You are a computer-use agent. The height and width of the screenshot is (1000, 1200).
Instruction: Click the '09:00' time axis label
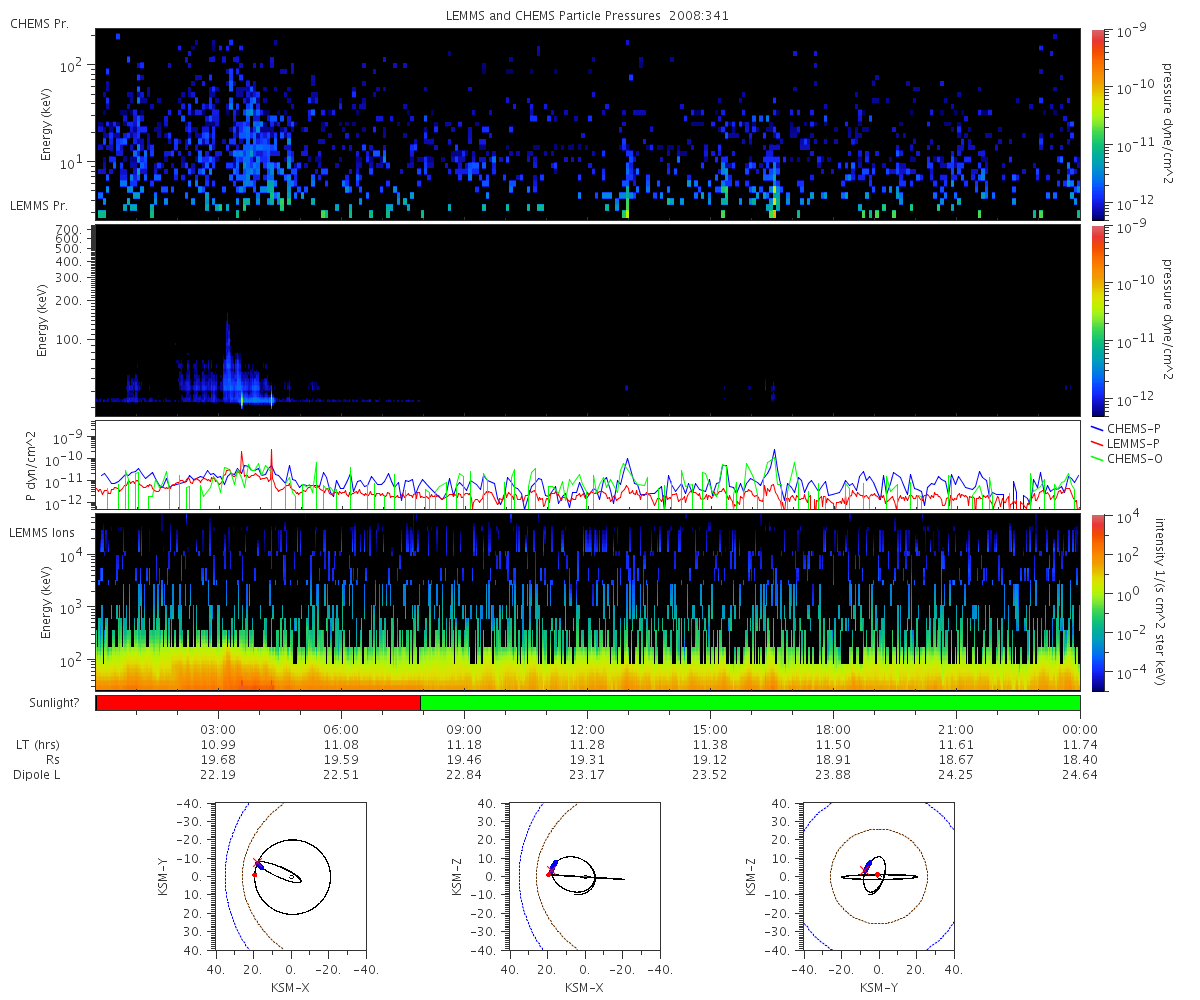click(x=465, y=731)
